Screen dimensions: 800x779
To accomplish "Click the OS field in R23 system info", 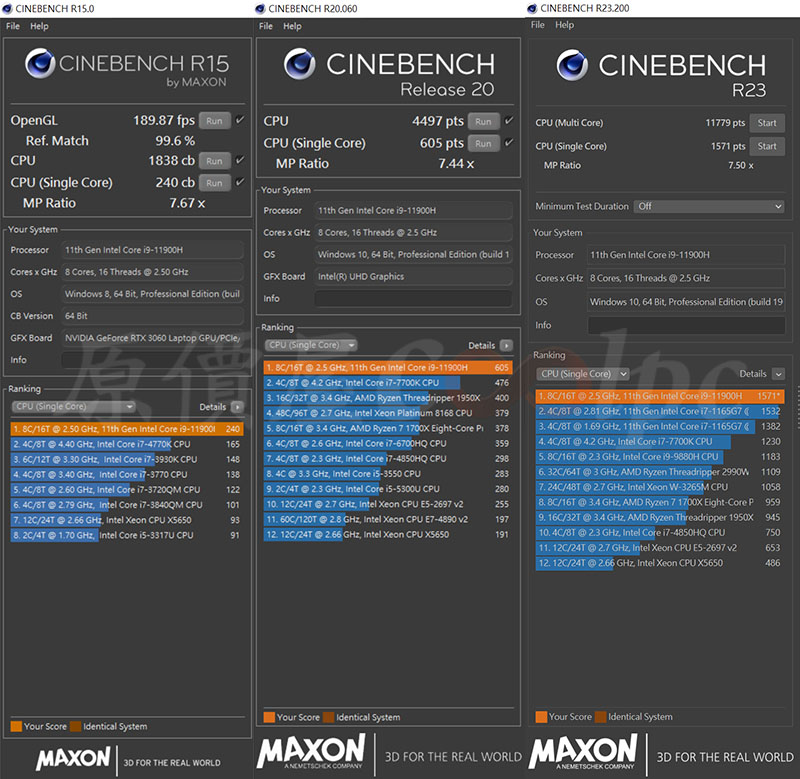I will click(686, 302).
